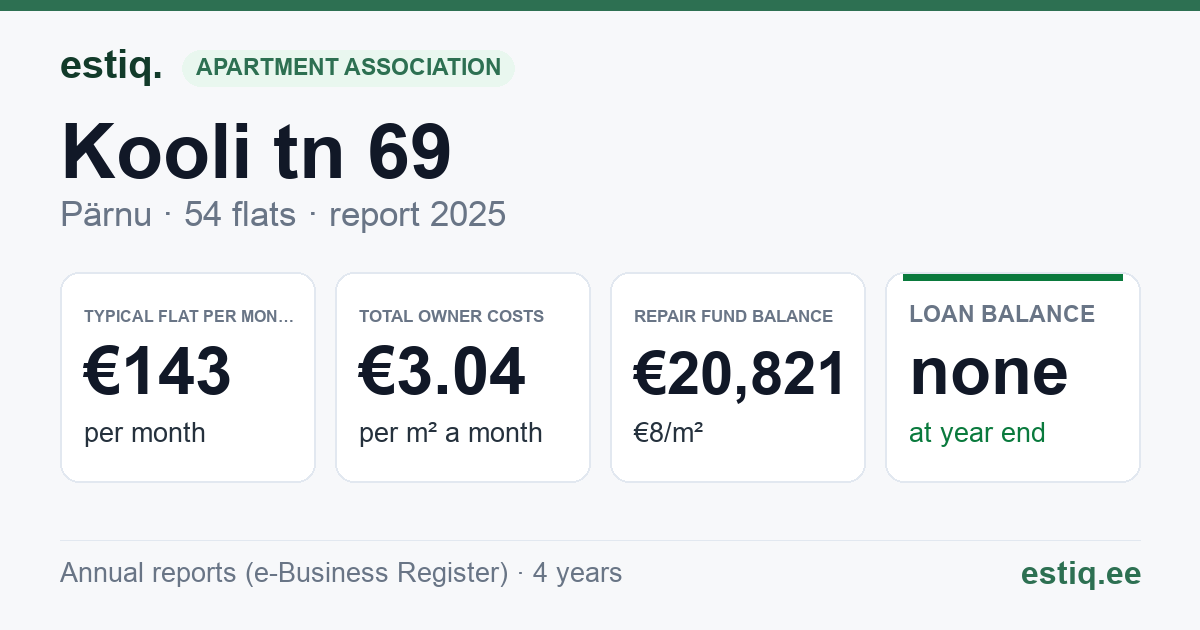Viewport: 1200px width, 630px height.
Task: Click the Pärnu · 54 flats · report 2025 subtitle
Action: point(283,214)
